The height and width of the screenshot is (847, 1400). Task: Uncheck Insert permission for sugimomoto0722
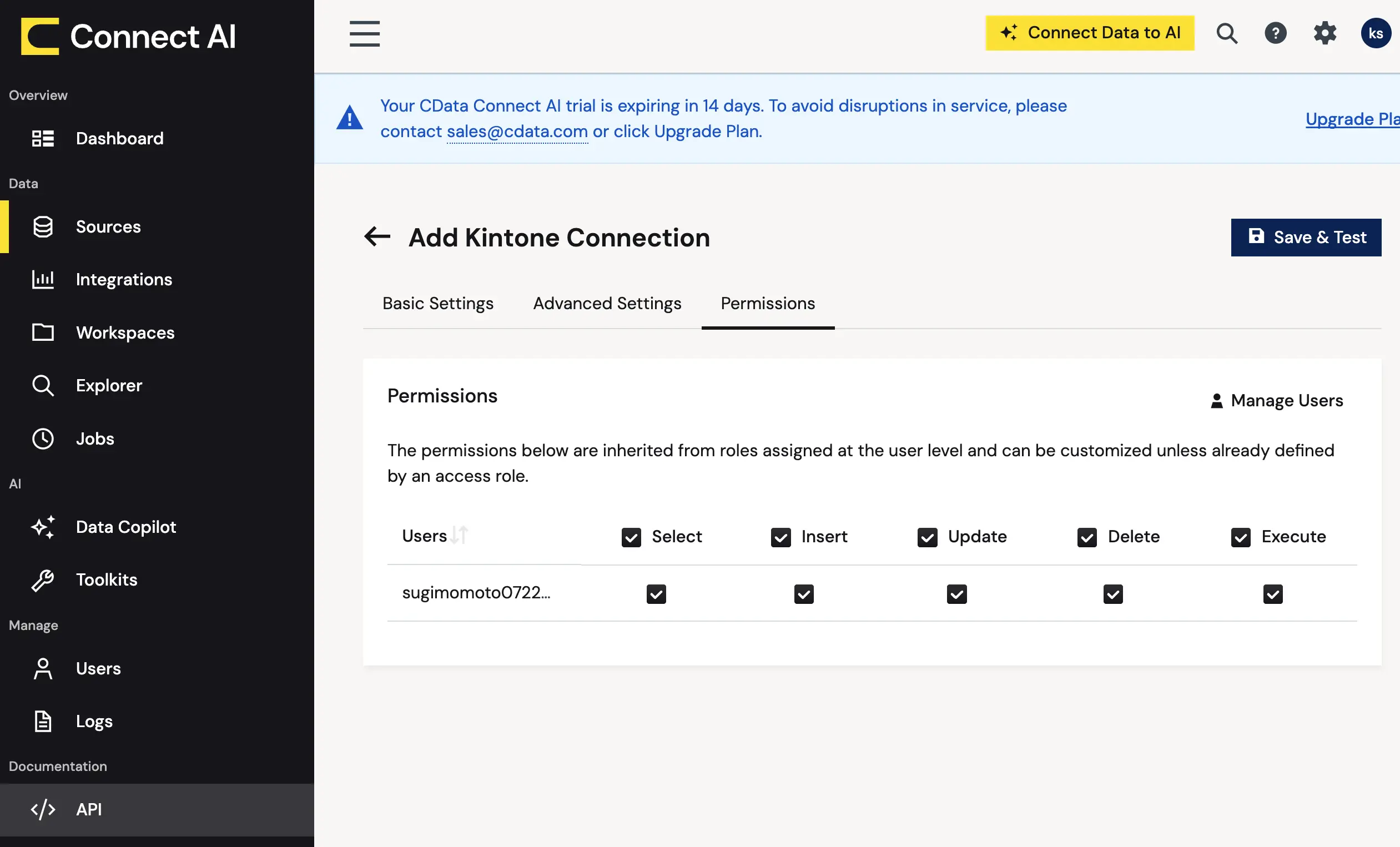click(x=804, y=594)
